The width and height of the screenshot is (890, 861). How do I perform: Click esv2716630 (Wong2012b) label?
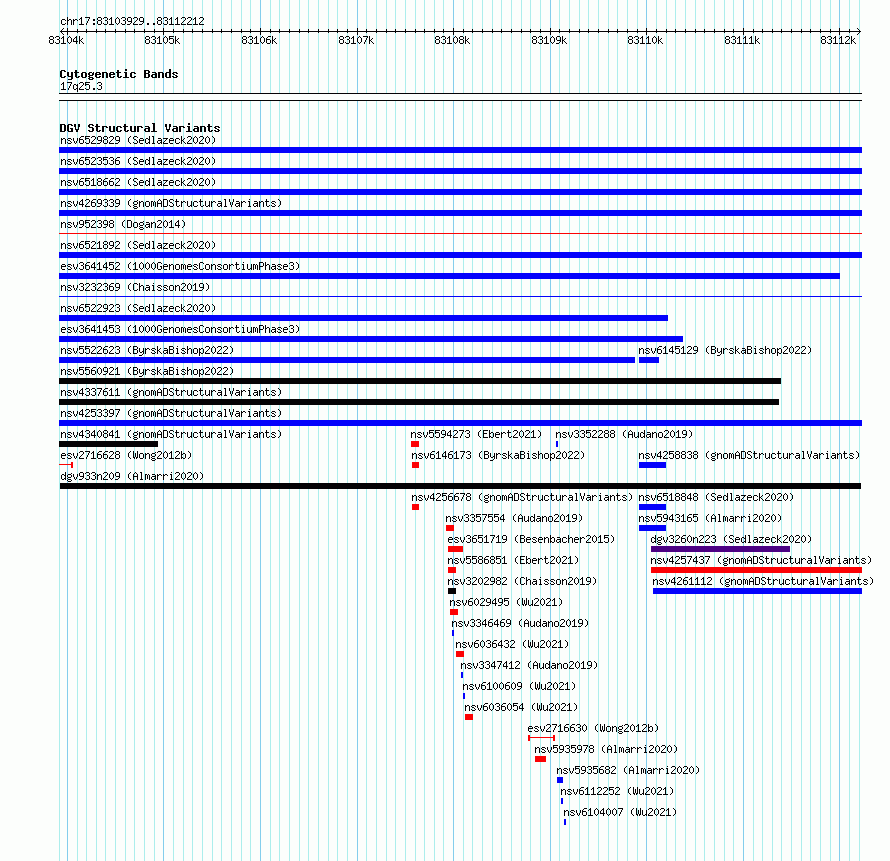pos(593,728)
